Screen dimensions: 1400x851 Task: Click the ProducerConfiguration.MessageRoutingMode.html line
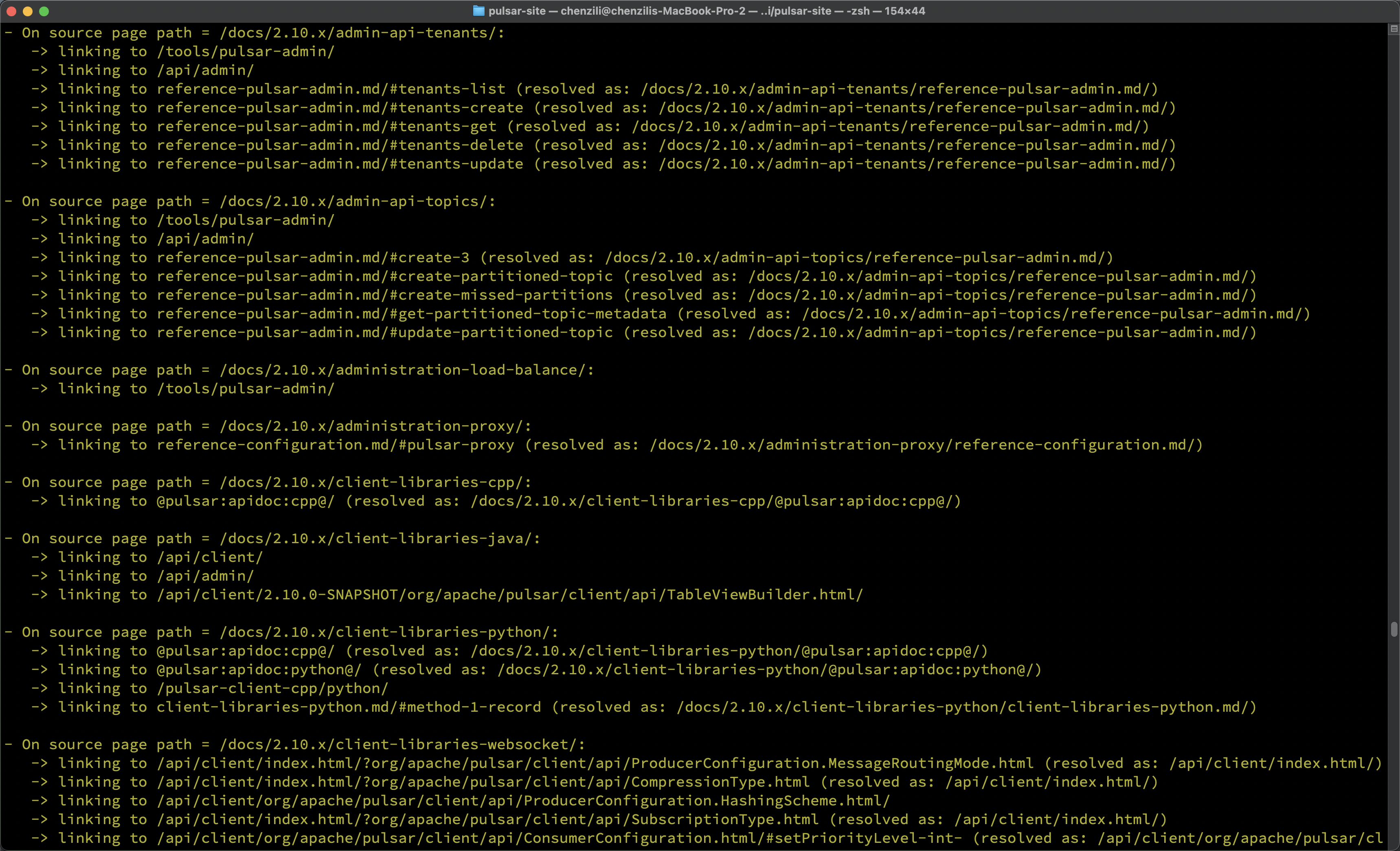click(x=706, y=763)
